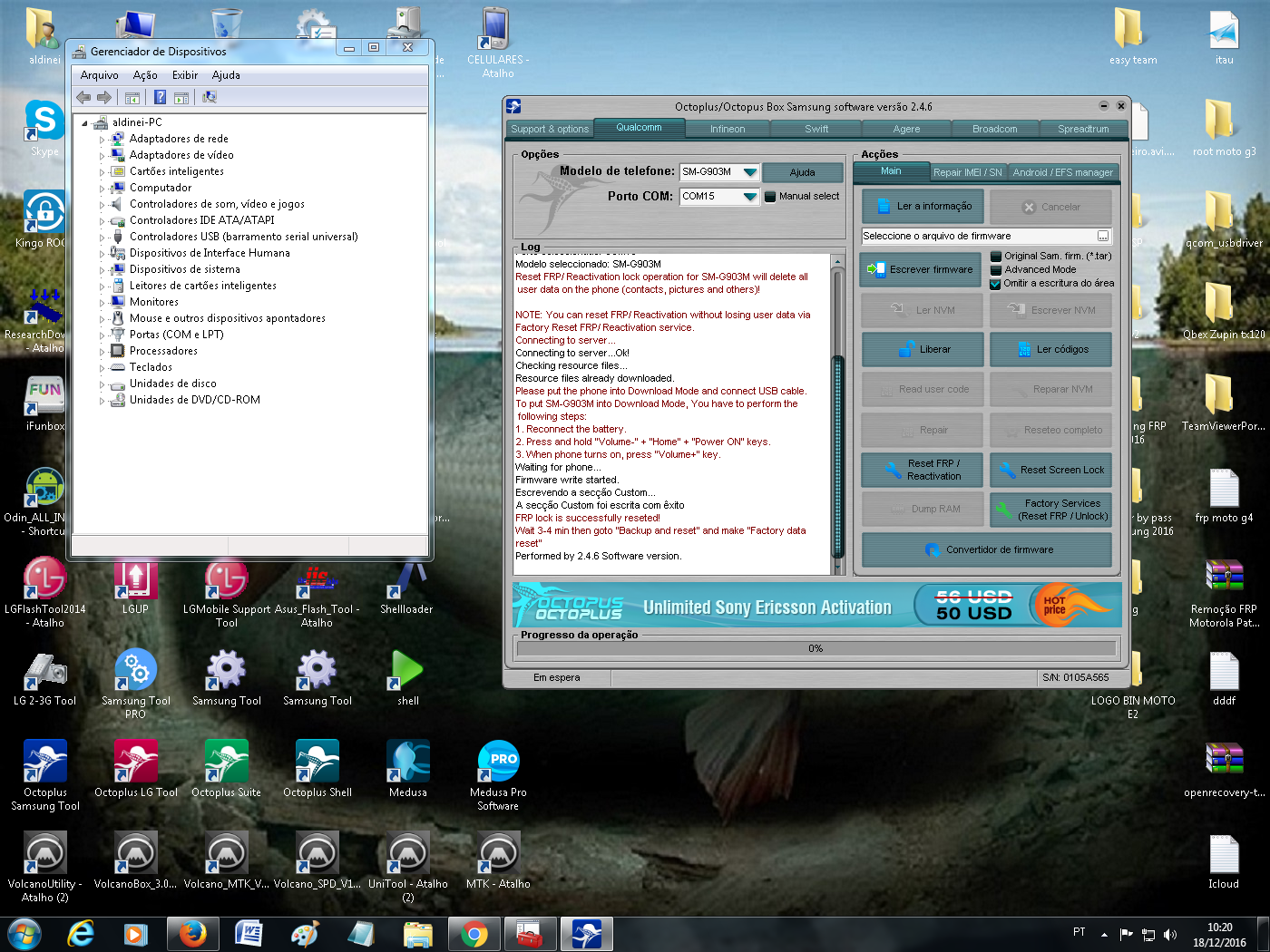Click scan for hardware changes toolbar icon
Image resolution: width=1270 pixels, height=952 pixels.
[210, 97]
